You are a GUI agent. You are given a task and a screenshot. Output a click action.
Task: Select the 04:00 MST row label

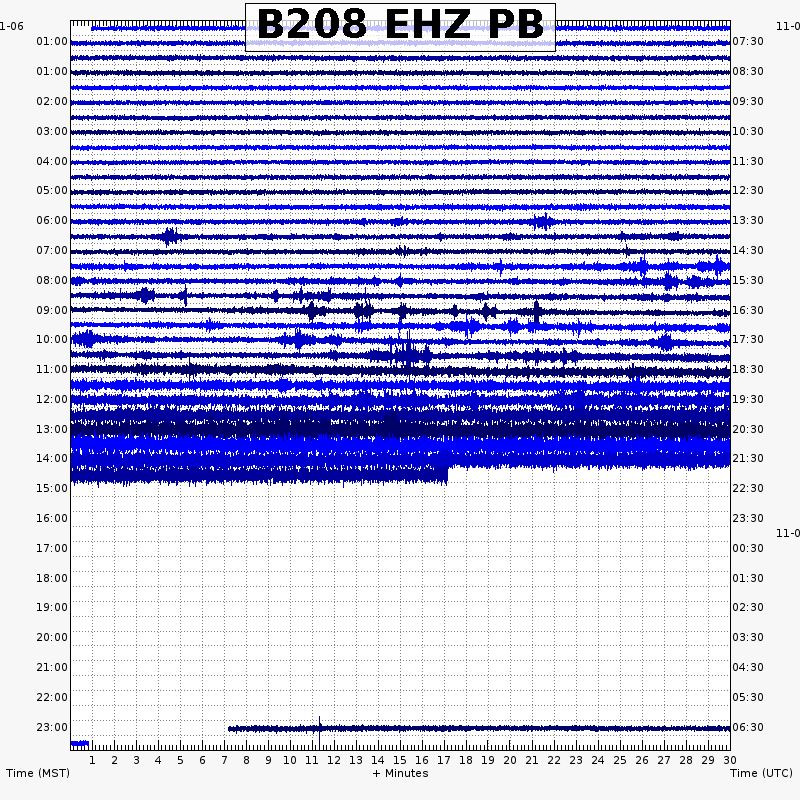(x=52, y=161)
